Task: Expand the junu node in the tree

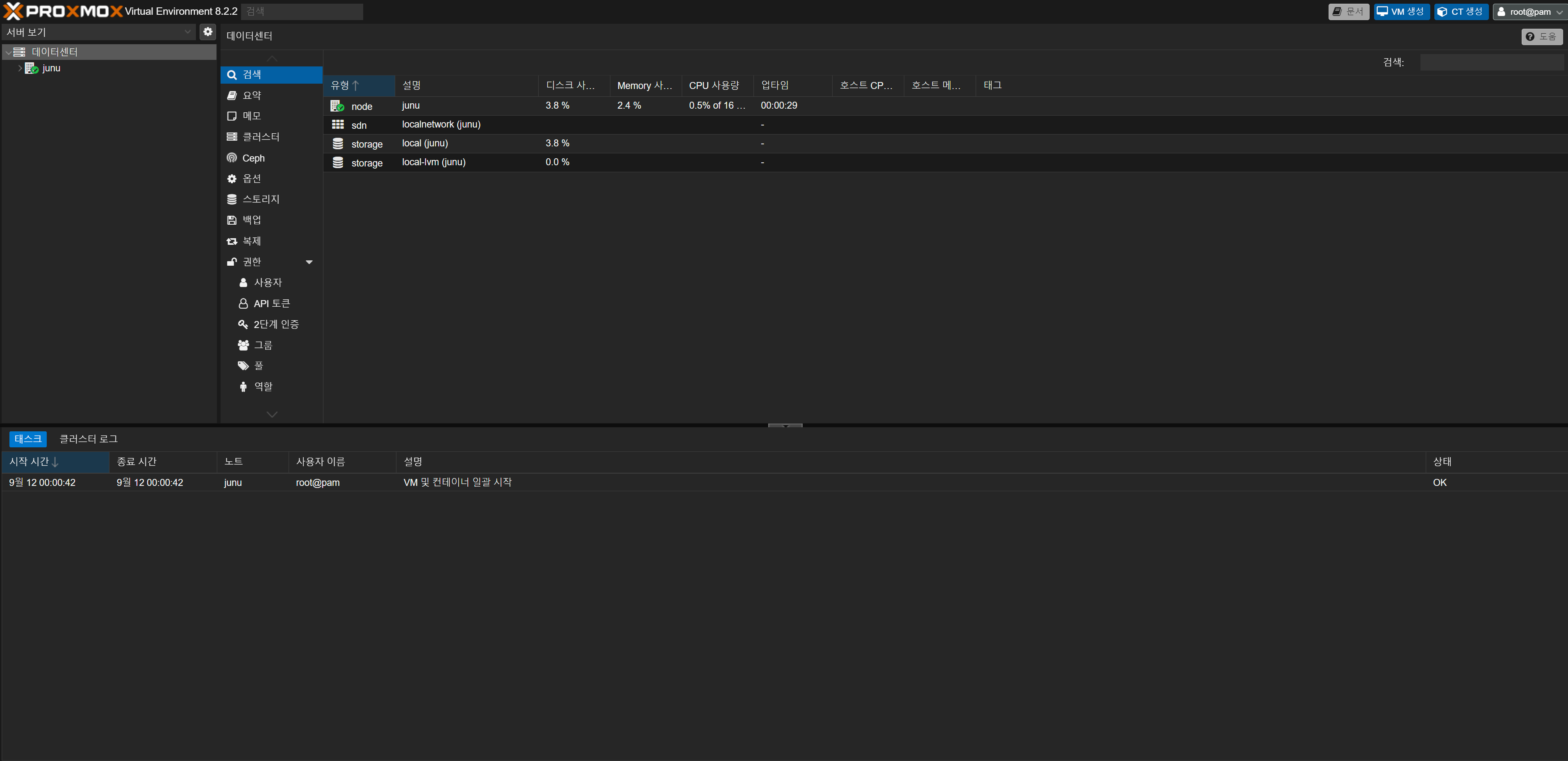Action: [20, 68]
